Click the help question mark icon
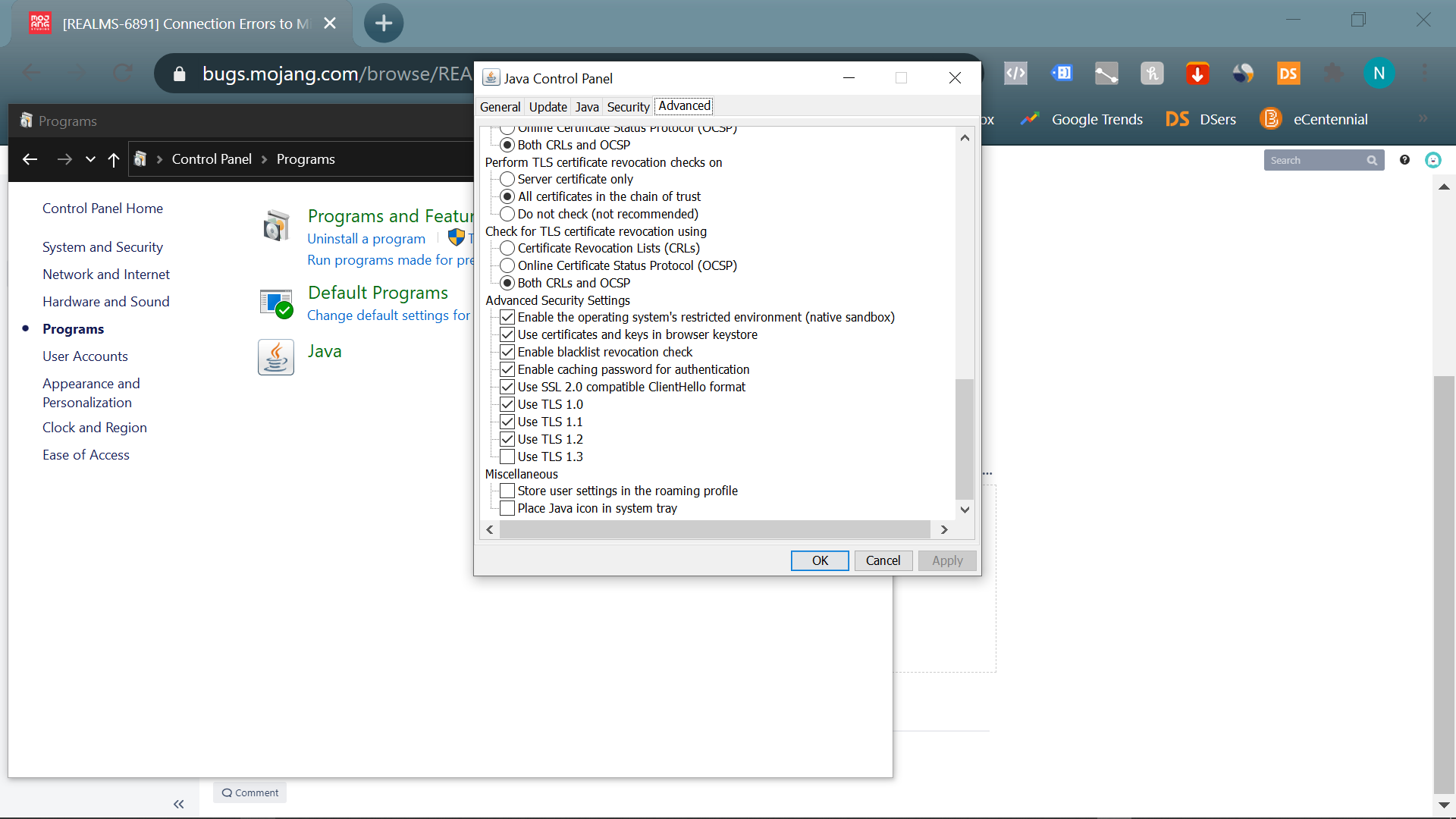 [x=1404, y=160]
